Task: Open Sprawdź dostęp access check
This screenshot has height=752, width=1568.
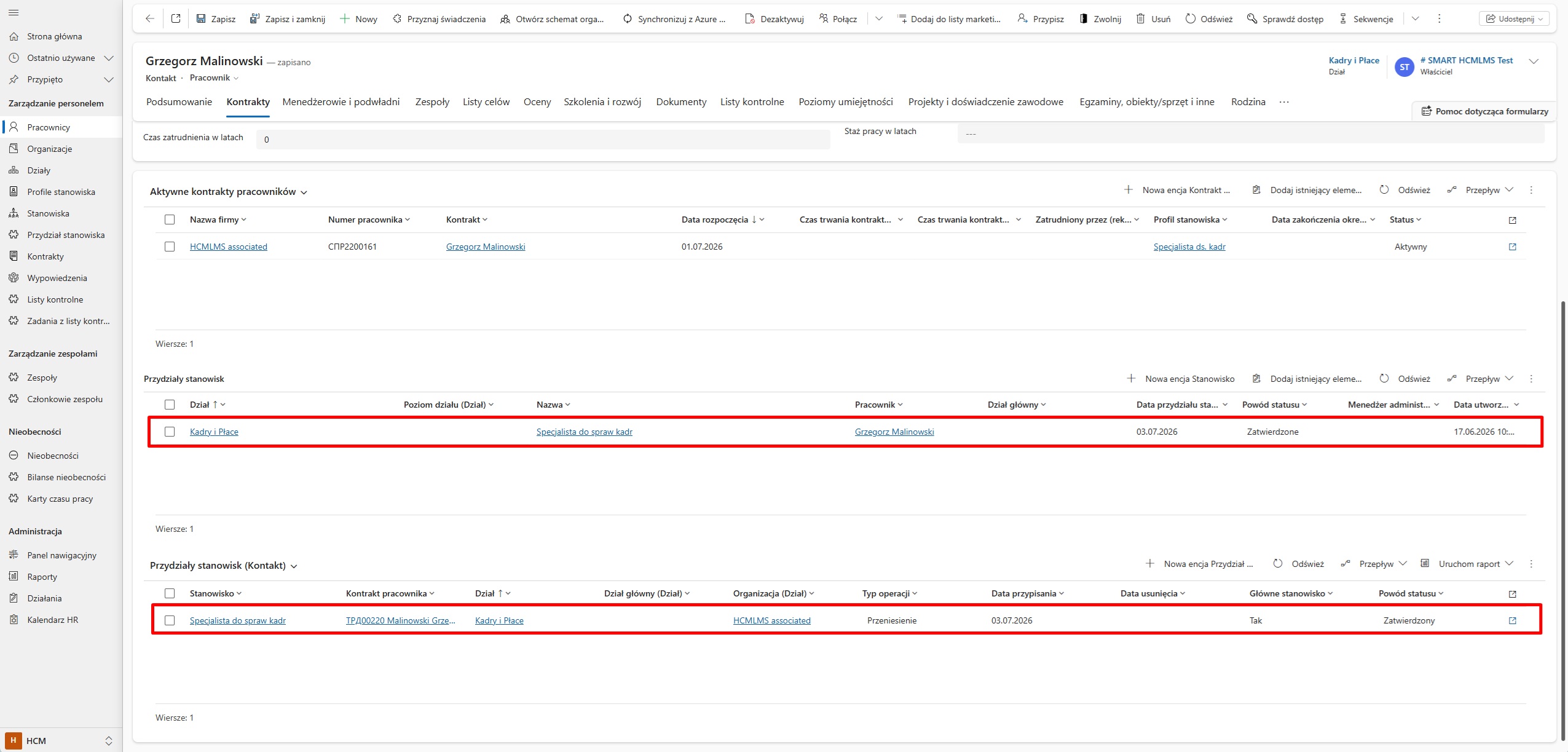Action: pyautogui.click(x=1285, y=19)
